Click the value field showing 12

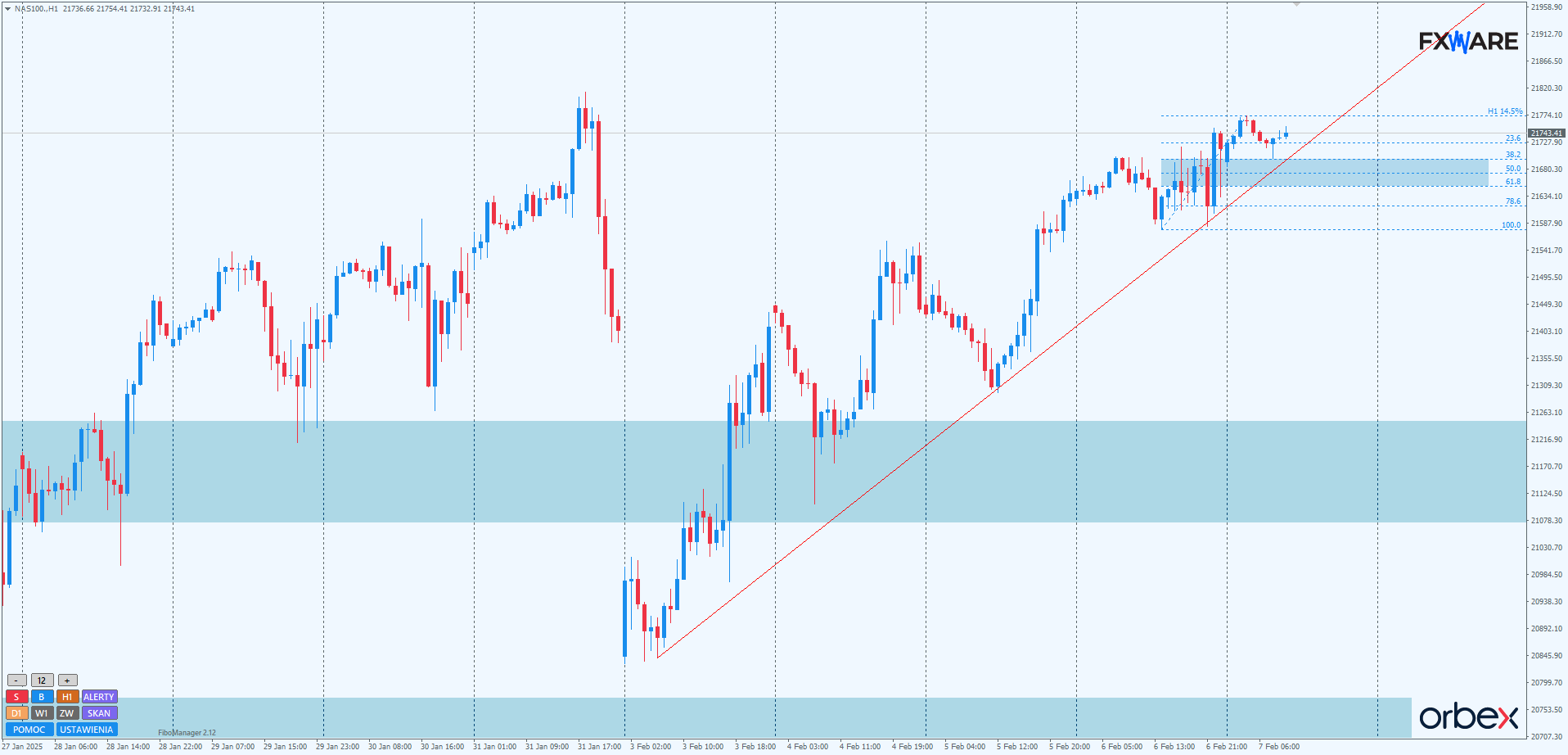click(42, 680)
